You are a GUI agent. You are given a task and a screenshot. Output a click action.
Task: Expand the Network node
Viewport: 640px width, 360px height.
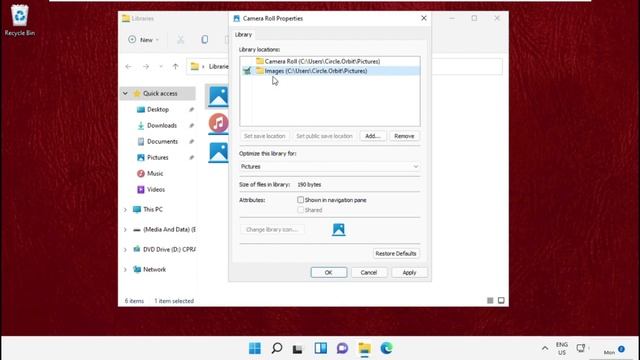(x=125, y=269)
